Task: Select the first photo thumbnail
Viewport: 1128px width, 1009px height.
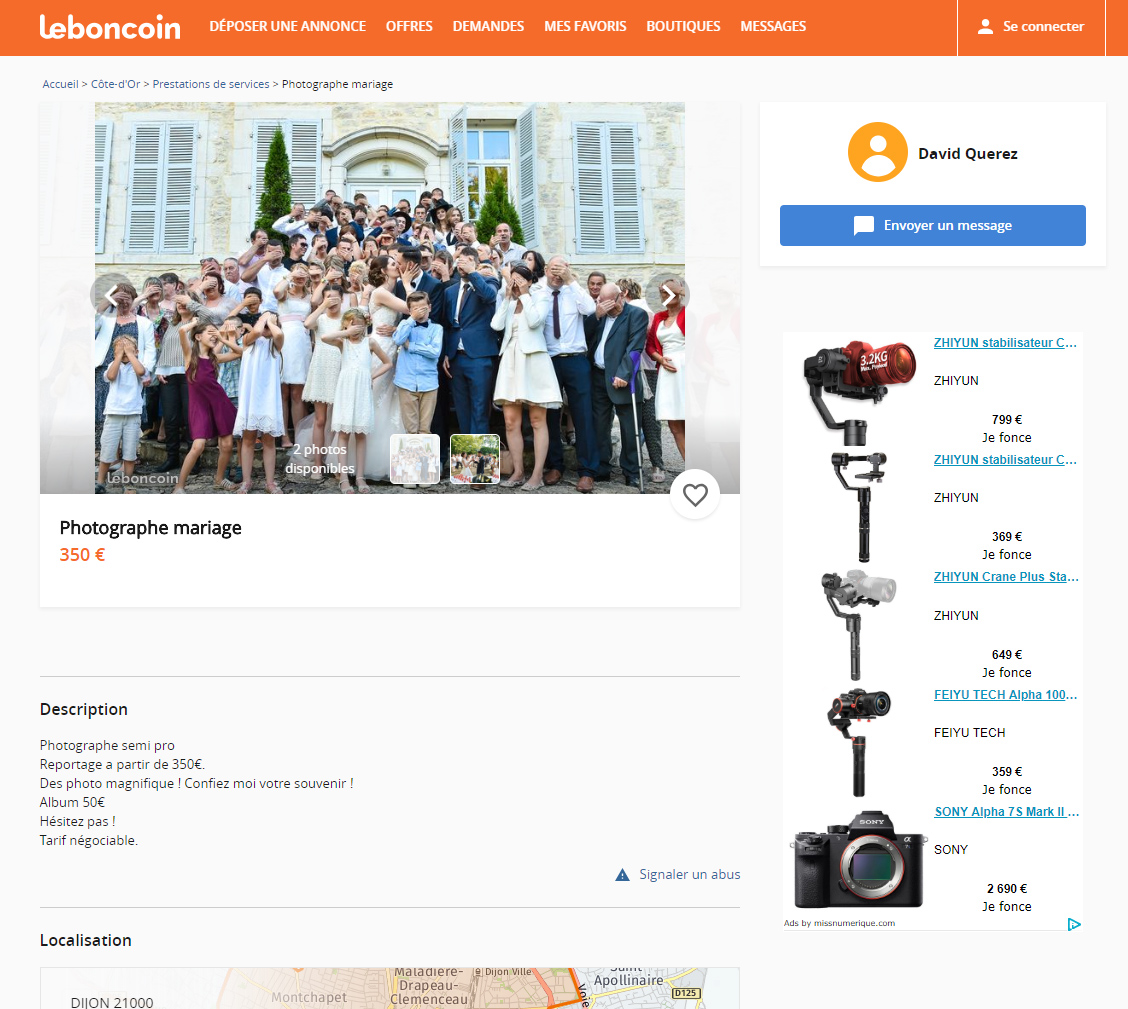Action: 414,459
